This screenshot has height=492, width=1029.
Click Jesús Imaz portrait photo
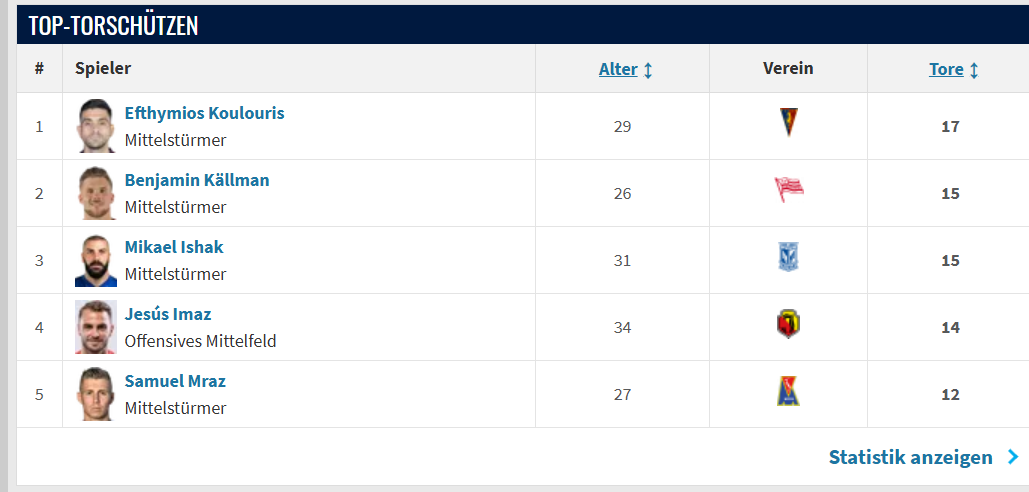96,327
